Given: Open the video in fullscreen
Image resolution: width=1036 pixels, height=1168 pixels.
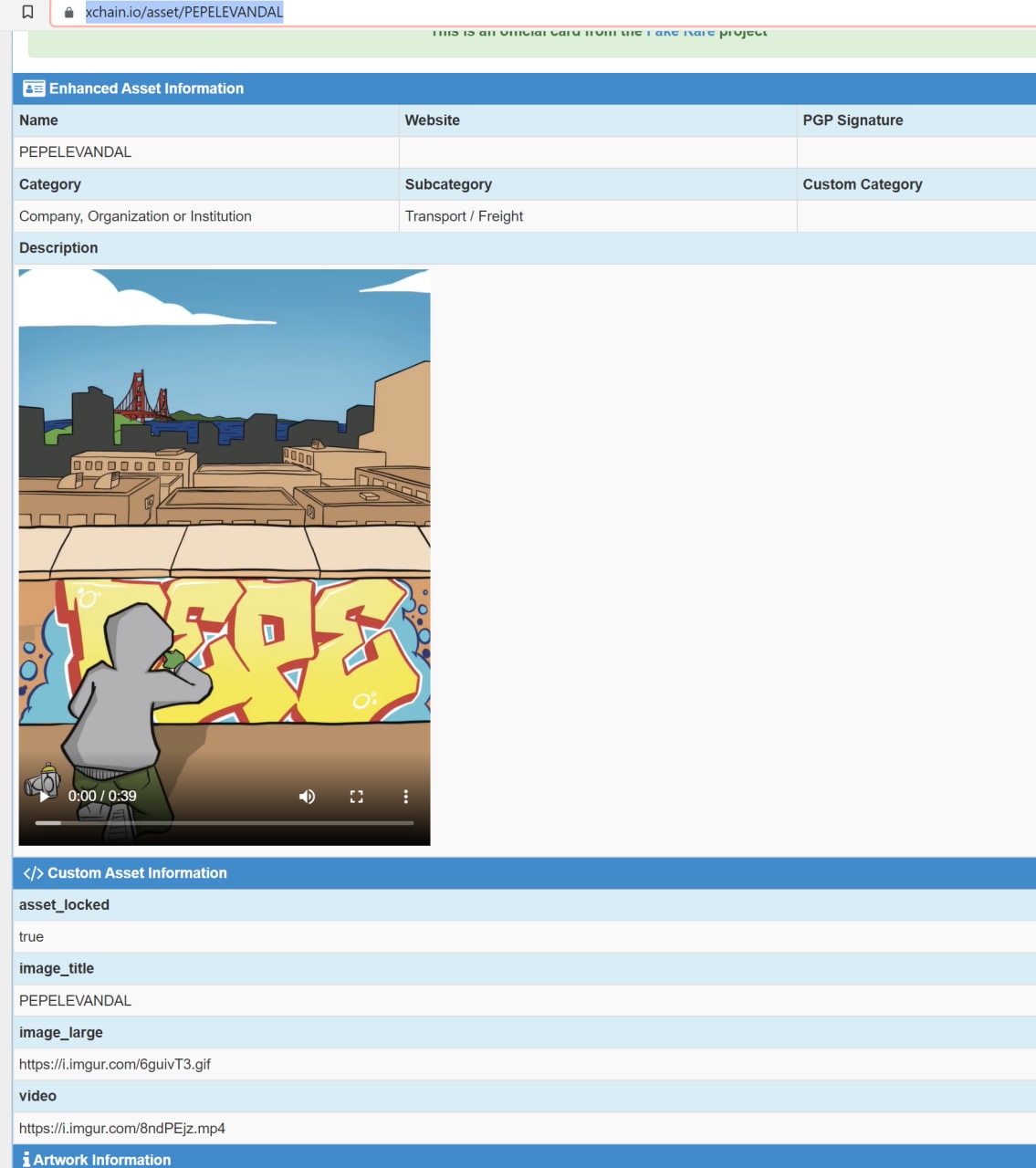Looking at the screenshot, I should (x=357, y=797).
